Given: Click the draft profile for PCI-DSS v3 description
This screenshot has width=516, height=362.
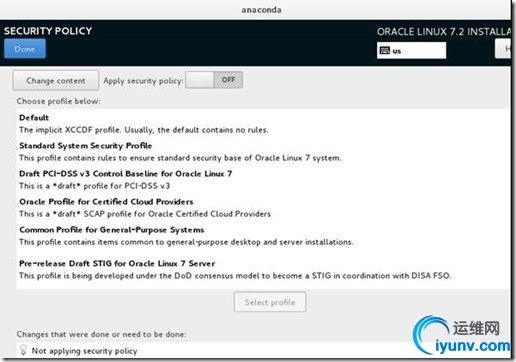Looking at the screenshot, I should 95,186.
